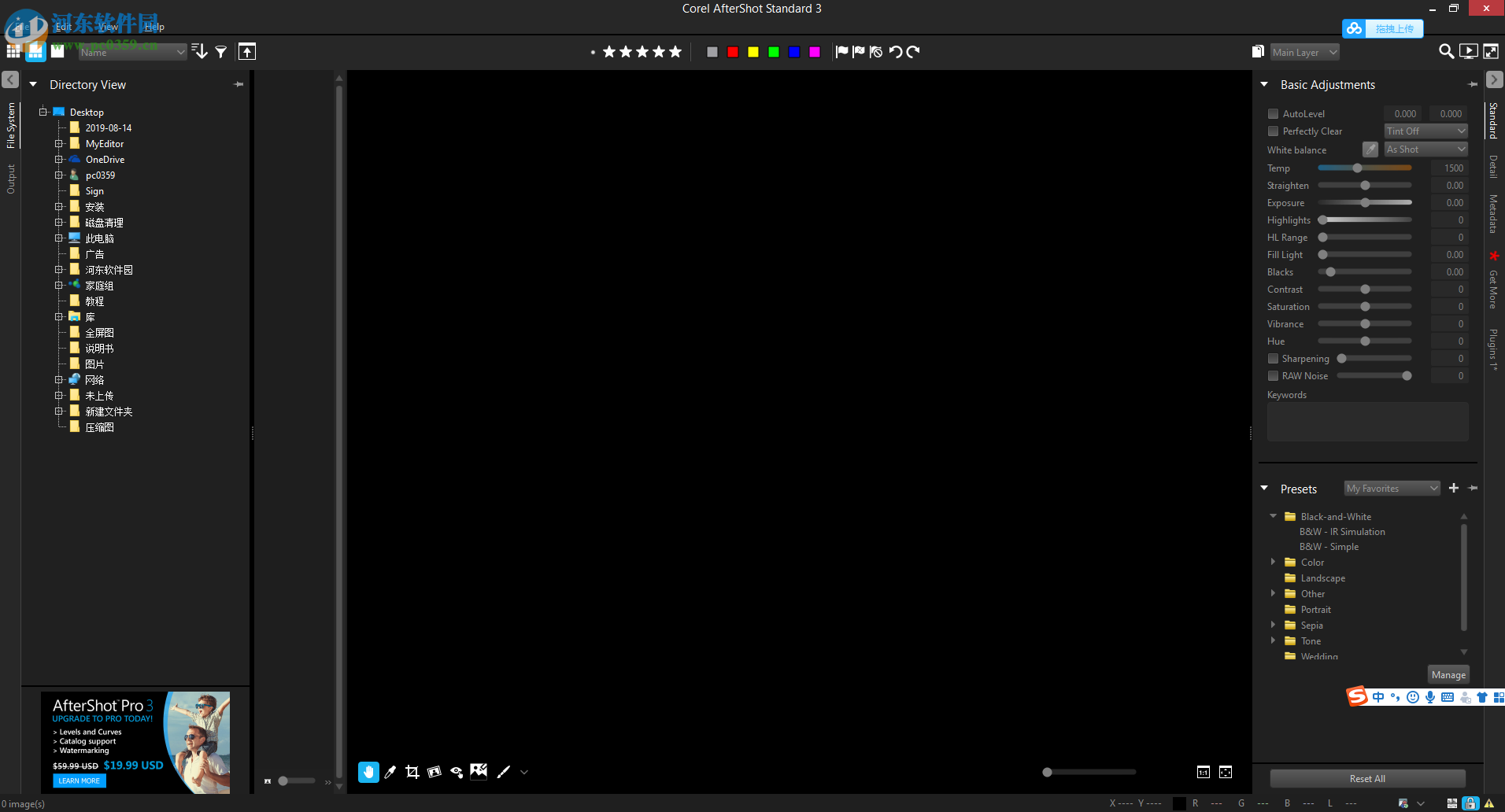Switch to single image view

tap(57, 51)
